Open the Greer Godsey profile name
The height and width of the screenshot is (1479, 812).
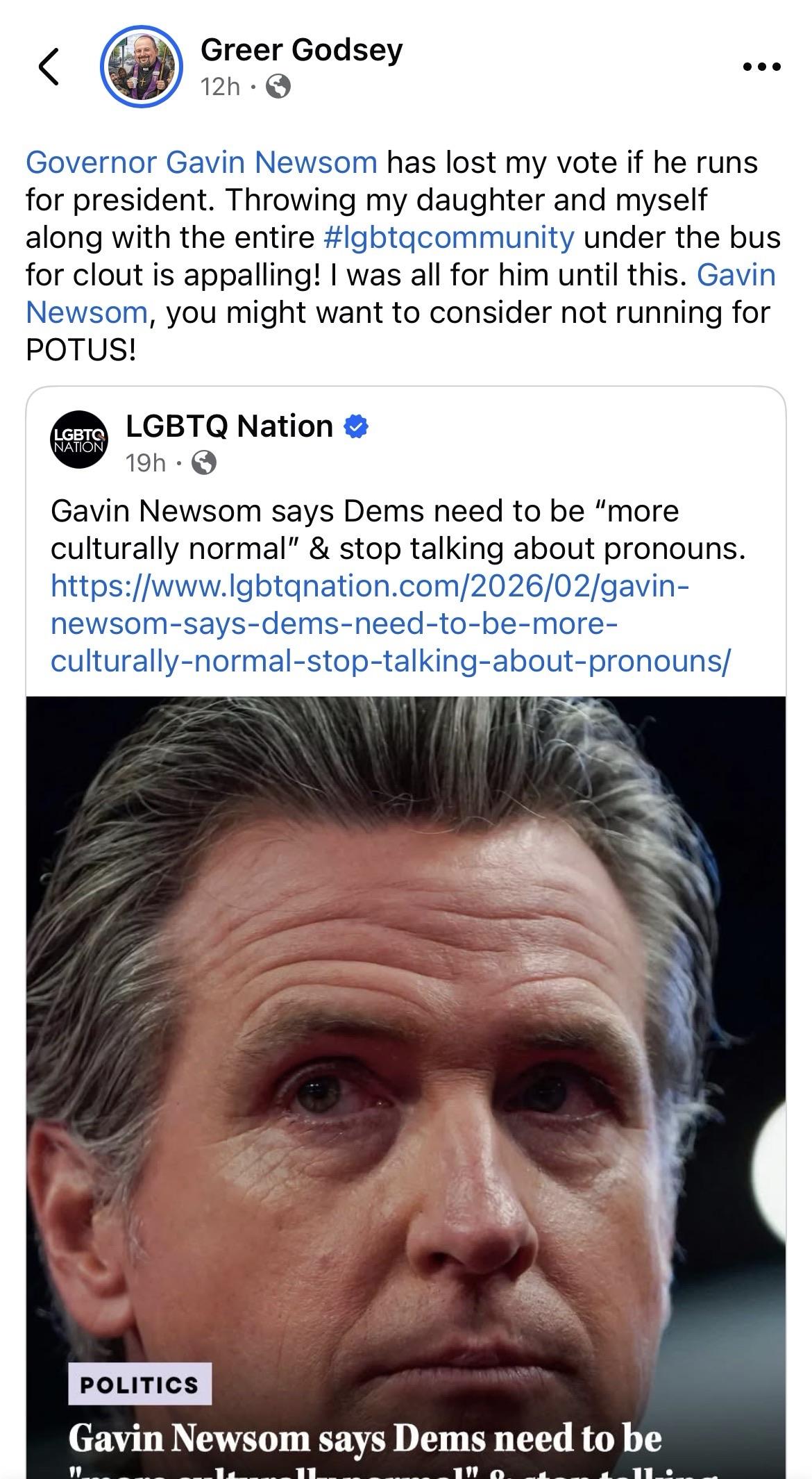[x=301, y=50]
